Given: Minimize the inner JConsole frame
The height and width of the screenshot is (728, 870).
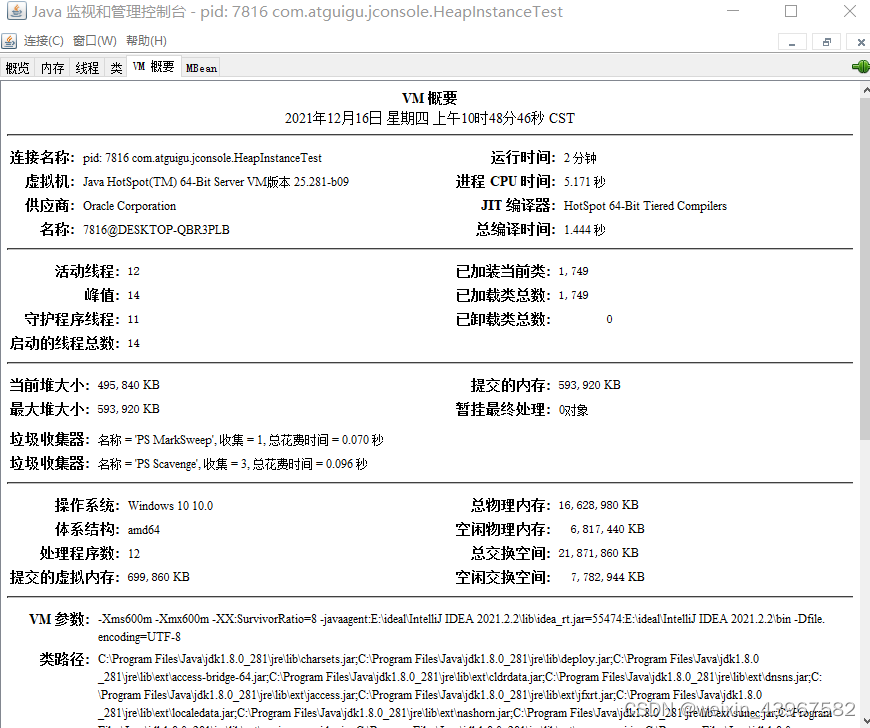Looking at the screenshot, I should coord(792,42).
